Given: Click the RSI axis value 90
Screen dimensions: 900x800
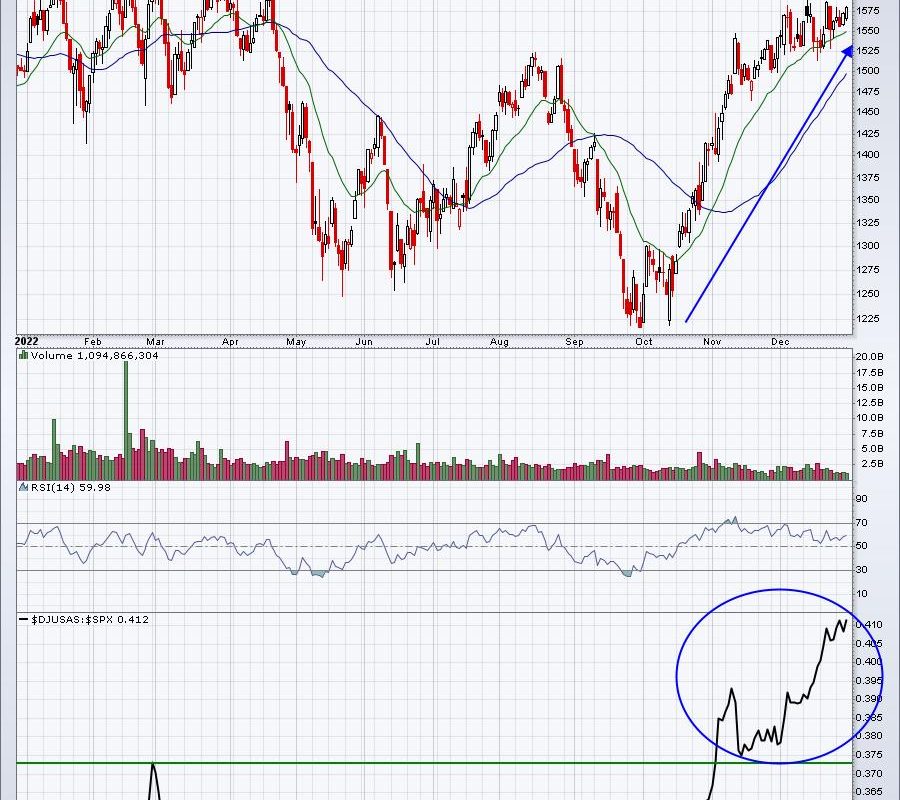Looking at the screenshot, I should pyautogui.click(x=862, y=499).
